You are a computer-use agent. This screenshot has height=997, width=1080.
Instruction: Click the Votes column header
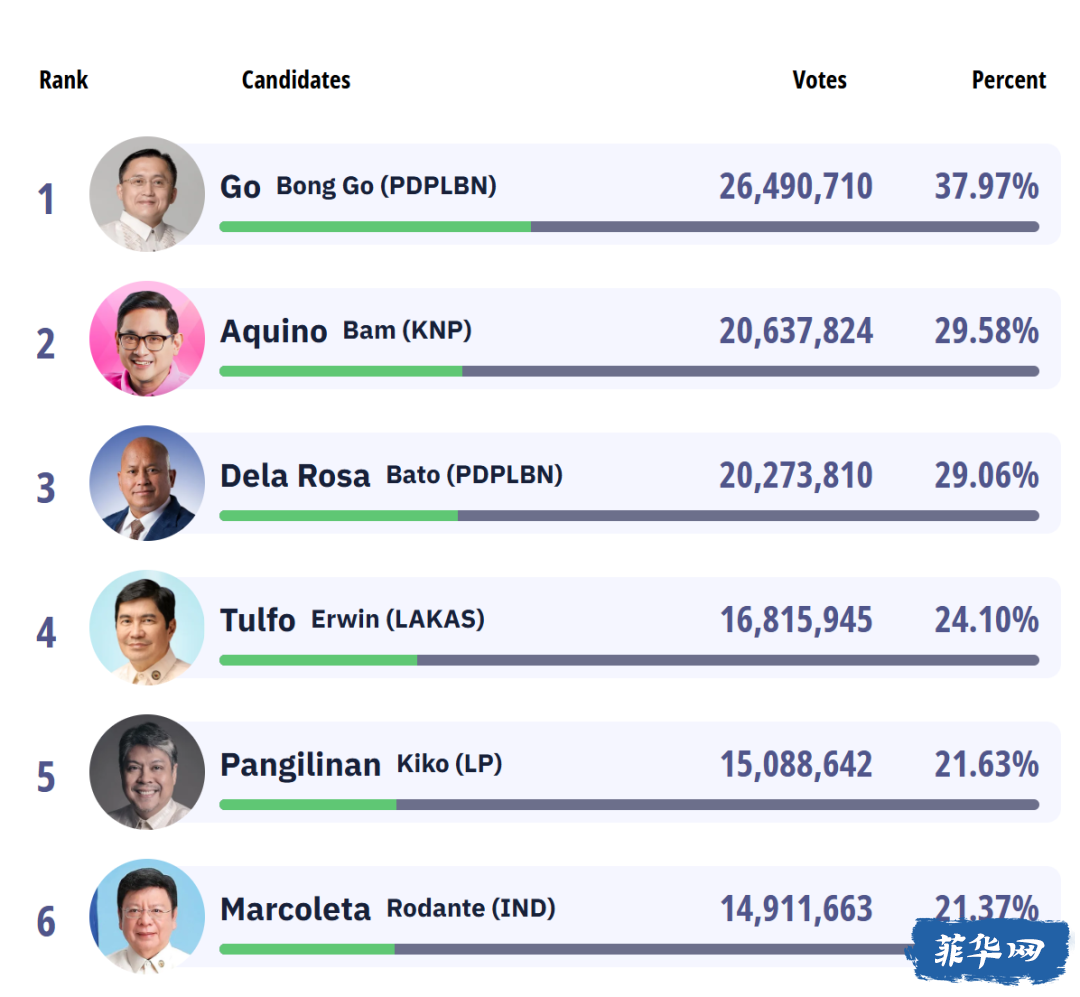tap(820, 80)
